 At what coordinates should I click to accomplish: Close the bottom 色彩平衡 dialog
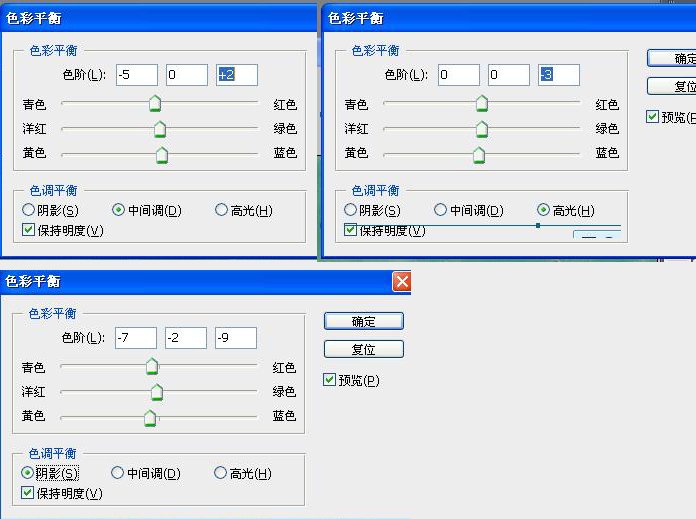tap(402, 281)
